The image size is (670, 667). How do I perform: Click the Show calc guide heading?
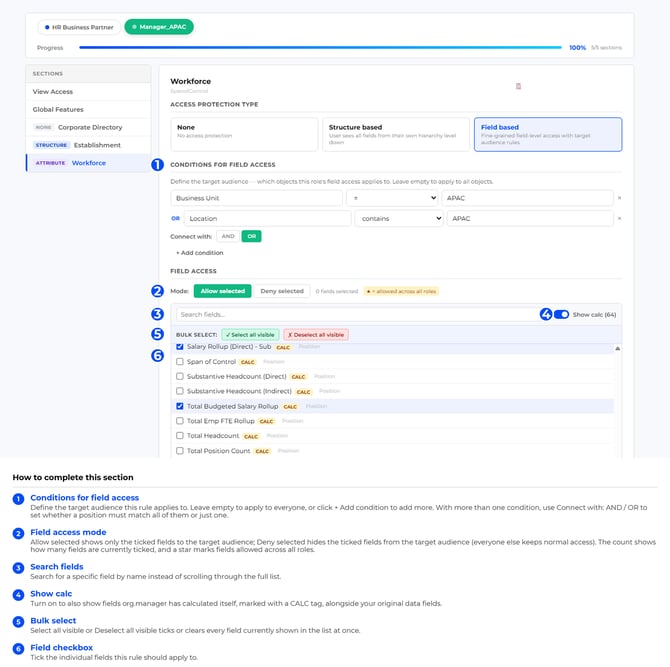click(51, 594)
